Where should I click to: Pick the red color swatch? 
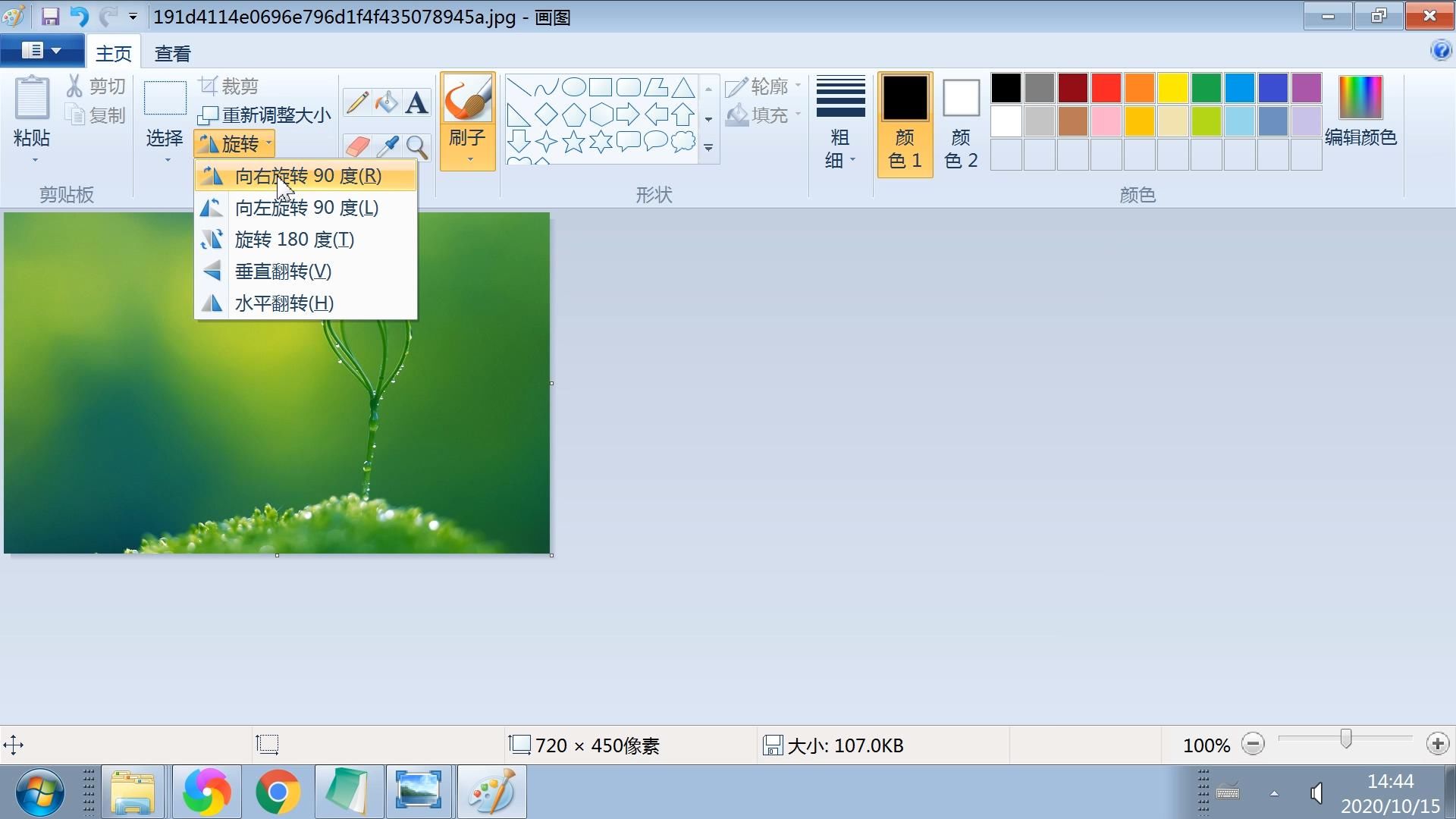[x=1106, y=88]
